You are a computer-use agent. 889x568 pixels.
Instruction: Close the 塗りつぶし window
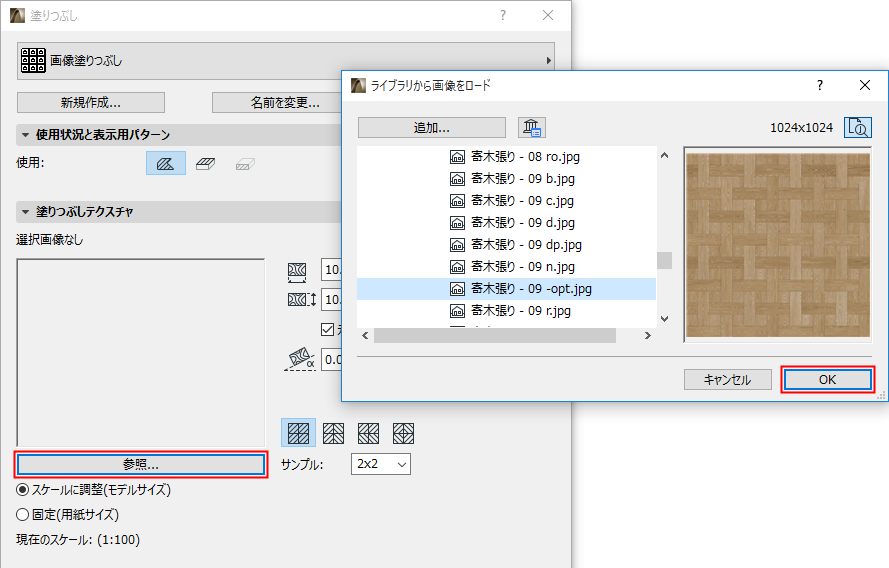pyautogui.click(x=548, y=15)
